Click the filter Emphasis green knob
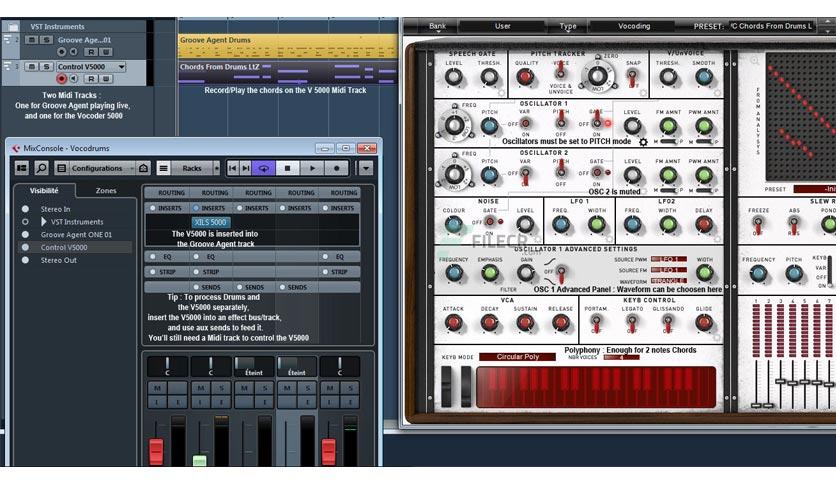 (489, 273)
